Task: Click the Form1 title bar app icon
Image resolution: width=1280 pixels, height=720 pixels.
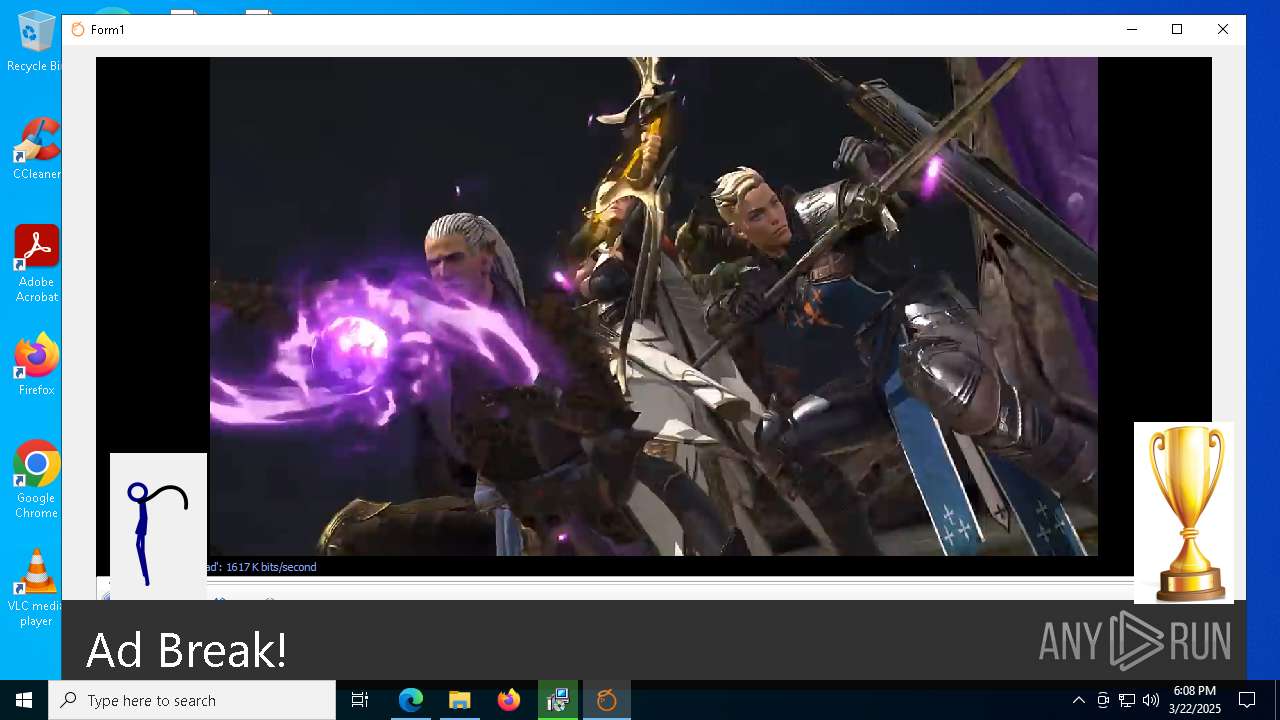Action: point(78,30)
